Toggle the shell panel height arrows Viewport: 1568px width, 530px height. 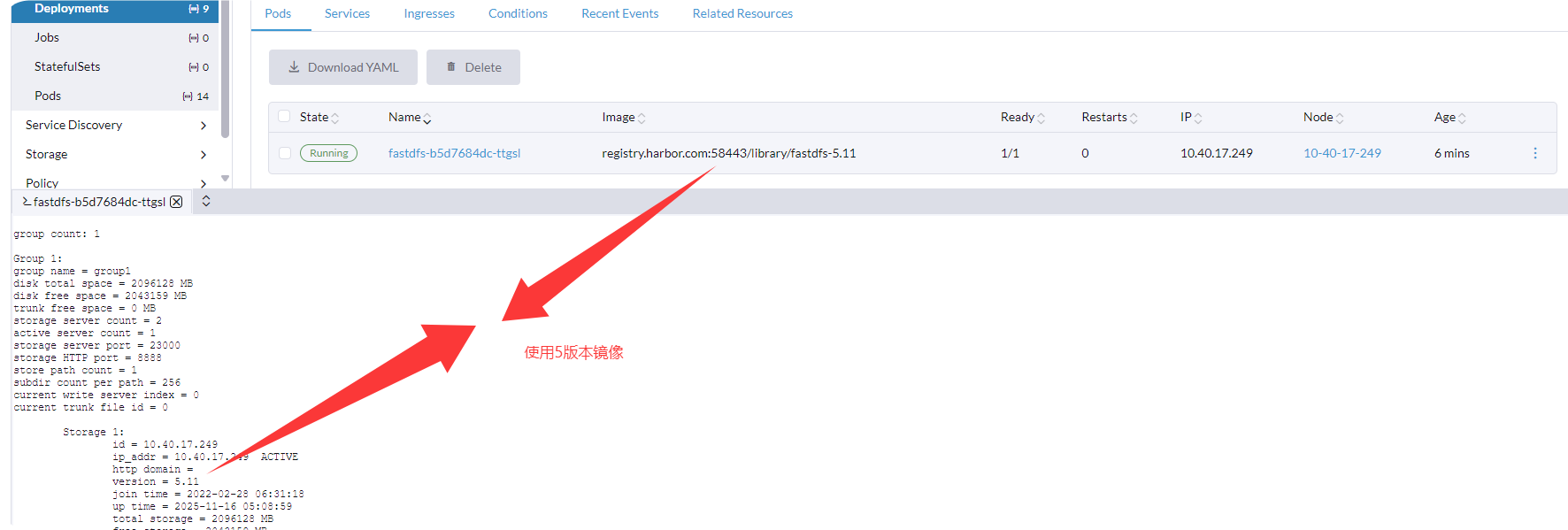click(x=206, y=201)
